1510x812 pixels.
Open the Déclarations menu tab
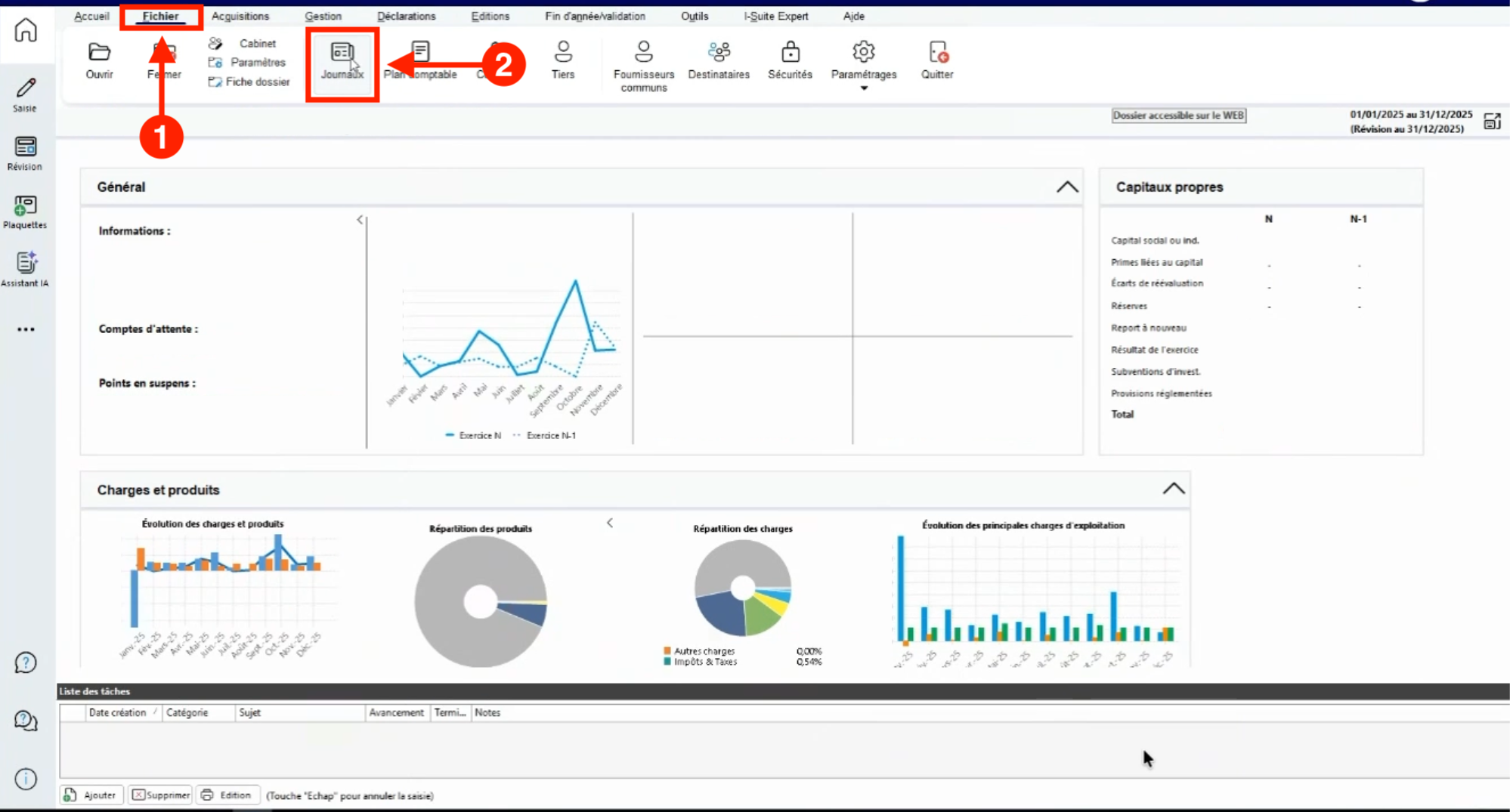[x=407, y=16]
